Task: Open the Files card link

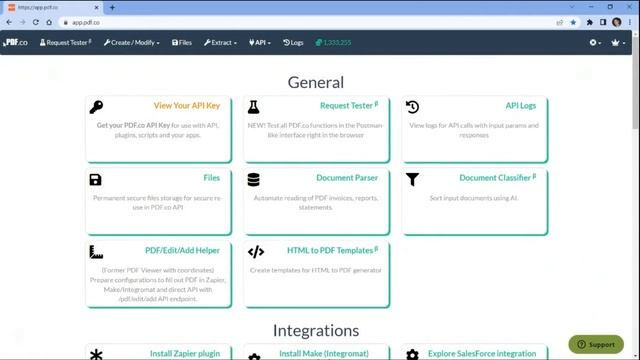Action: [211, 178]
